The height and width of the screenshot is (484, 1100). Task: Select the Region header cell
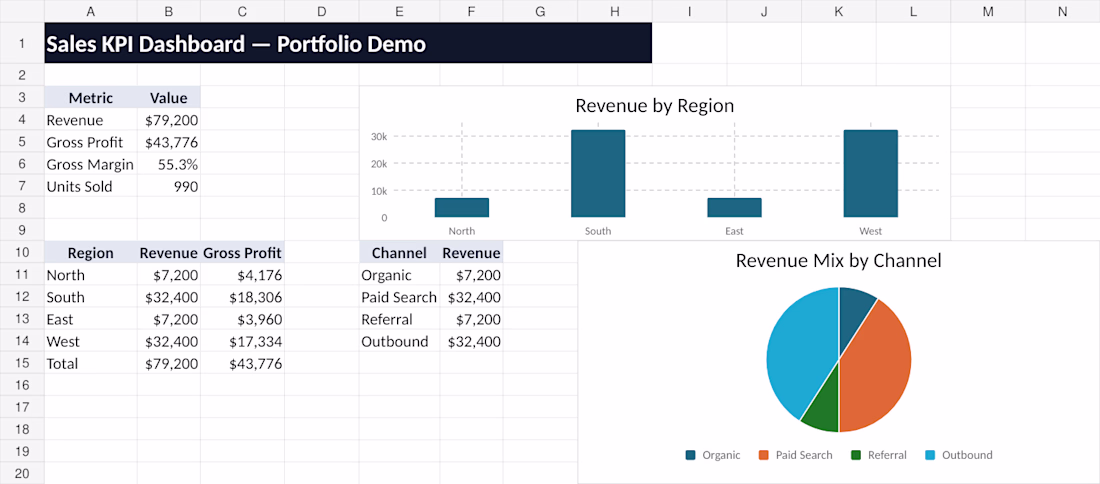coord(90,253)
